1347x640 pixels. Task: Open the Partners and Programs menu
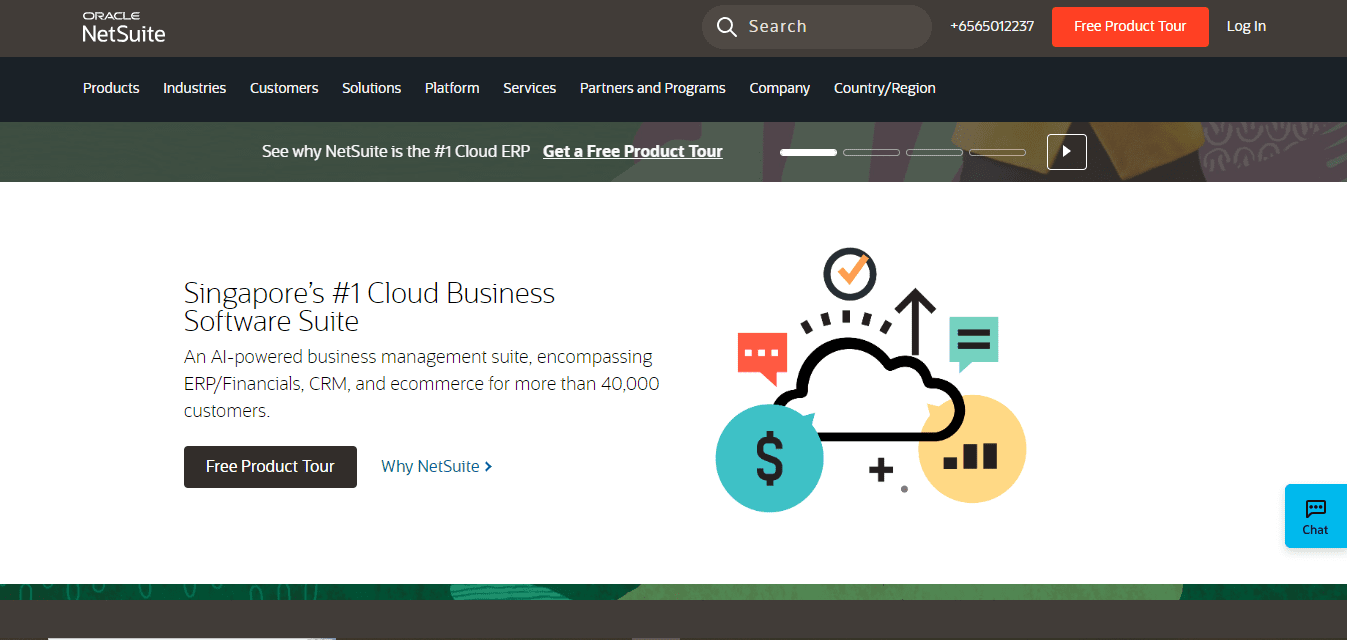click(652, 88)
